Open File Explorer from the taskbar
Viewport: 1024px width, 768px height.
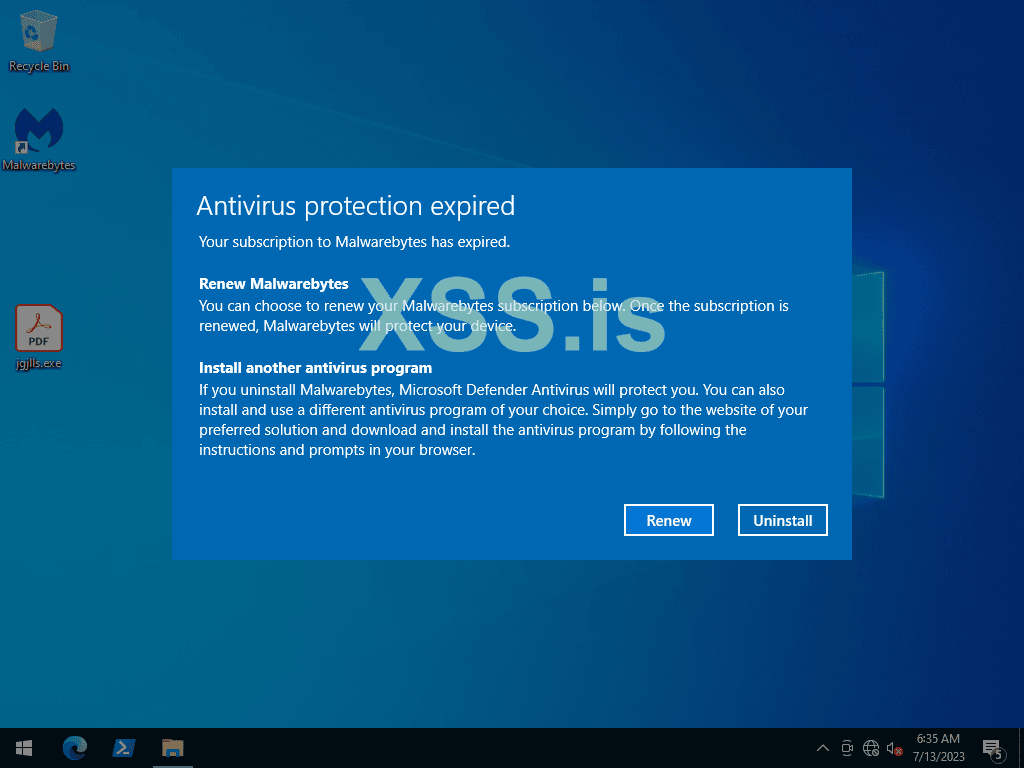coord(173,748)
